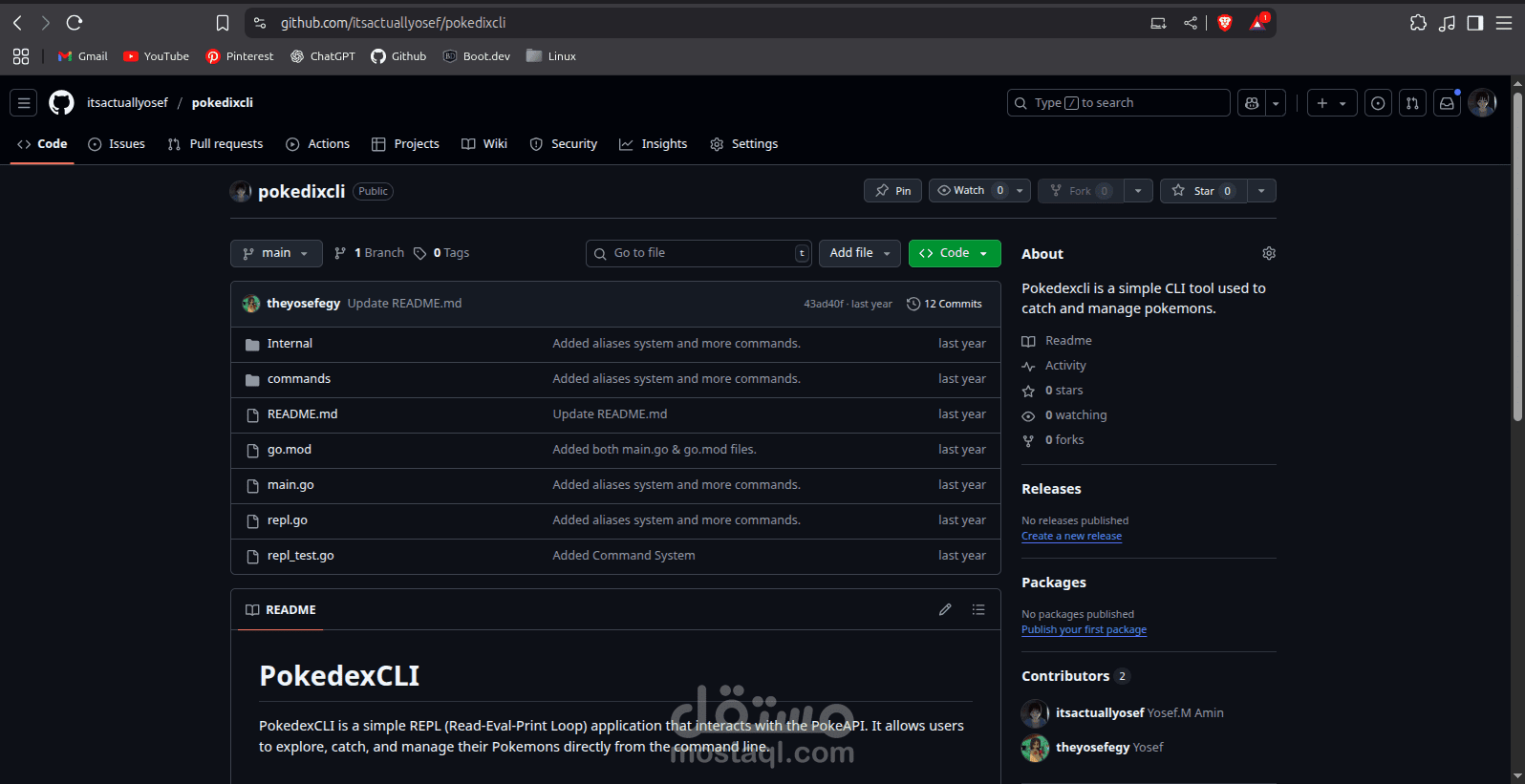Open Linux bookmarks folder
Viewport: 1525px width, 784px height.
(x=551, y=56)
